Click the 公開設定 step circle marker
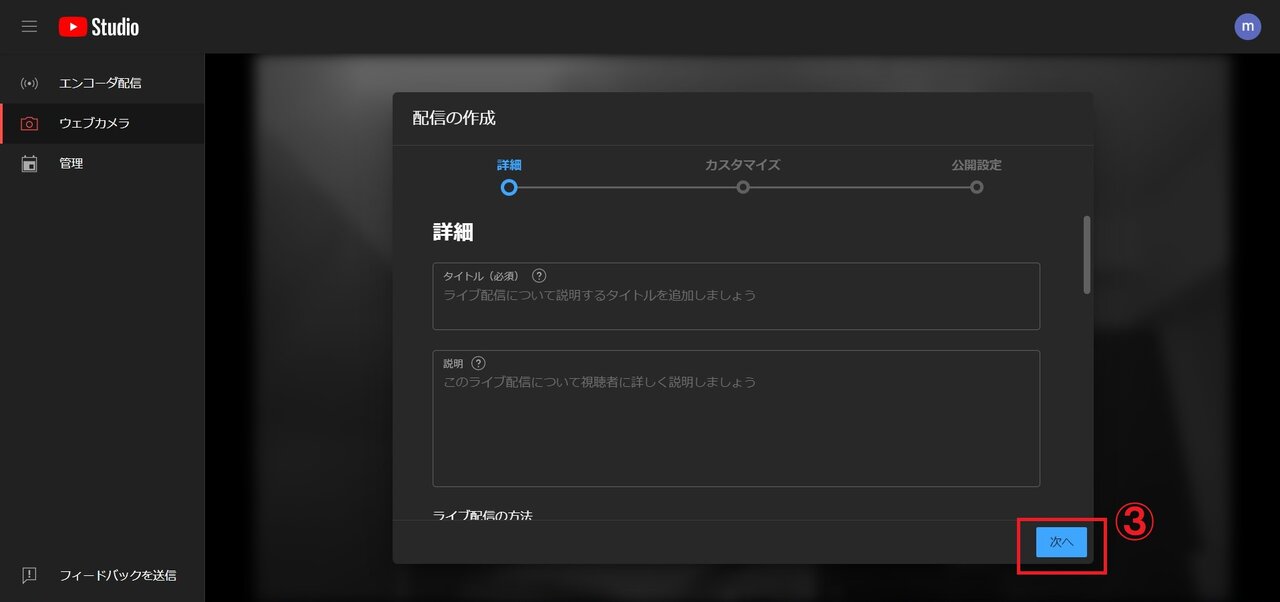The width and height of the screenshot is (1280, 602). click(976, 187)
